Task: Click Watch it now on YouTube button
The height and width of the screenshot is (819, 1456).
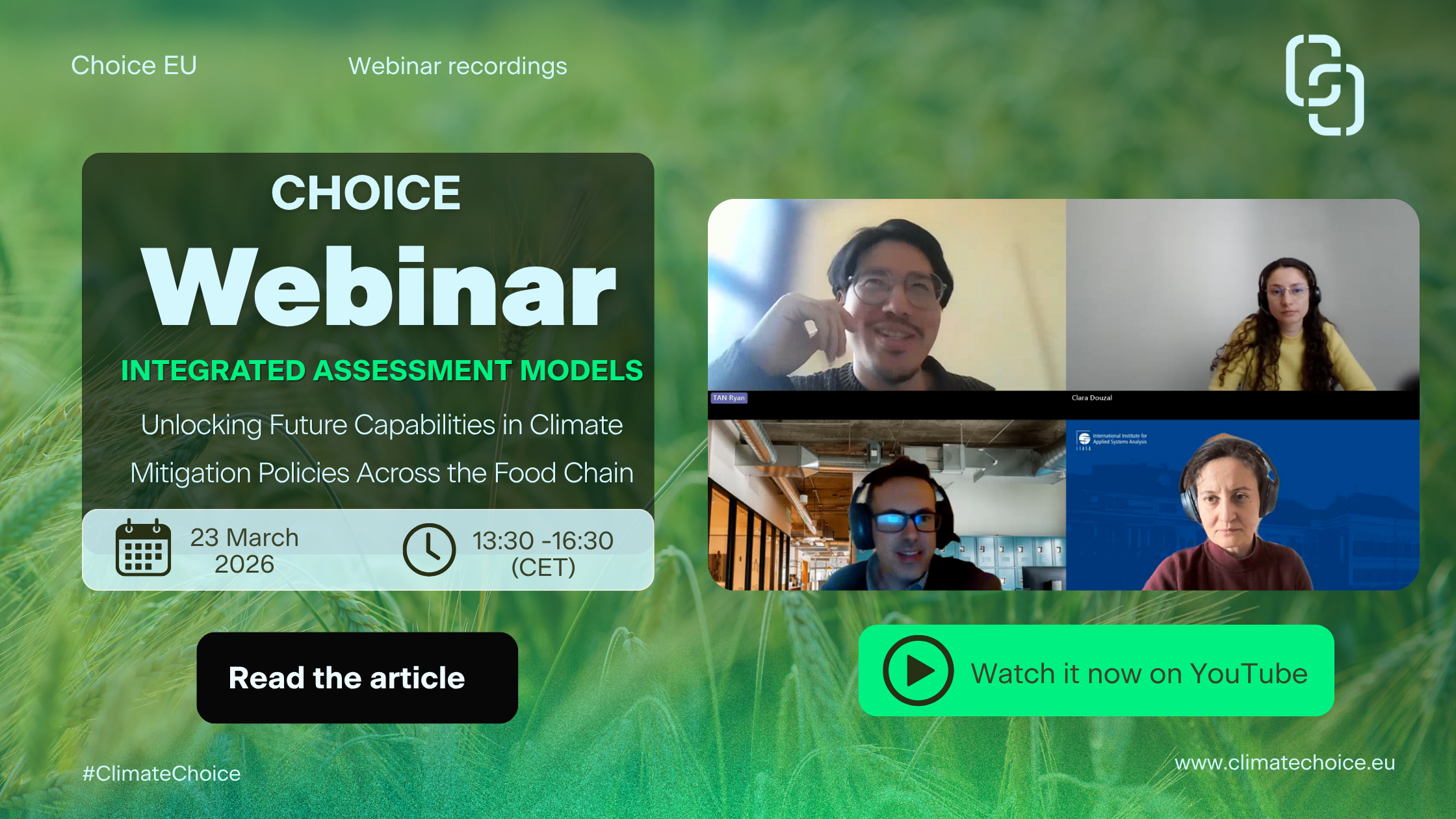Action: 1096,671
